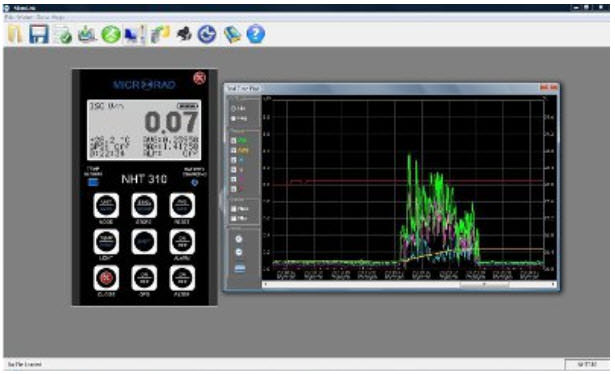Click the 0.07 reading on the LCD
The width and height of the screenshot is (615, 374).
point(172,122)
